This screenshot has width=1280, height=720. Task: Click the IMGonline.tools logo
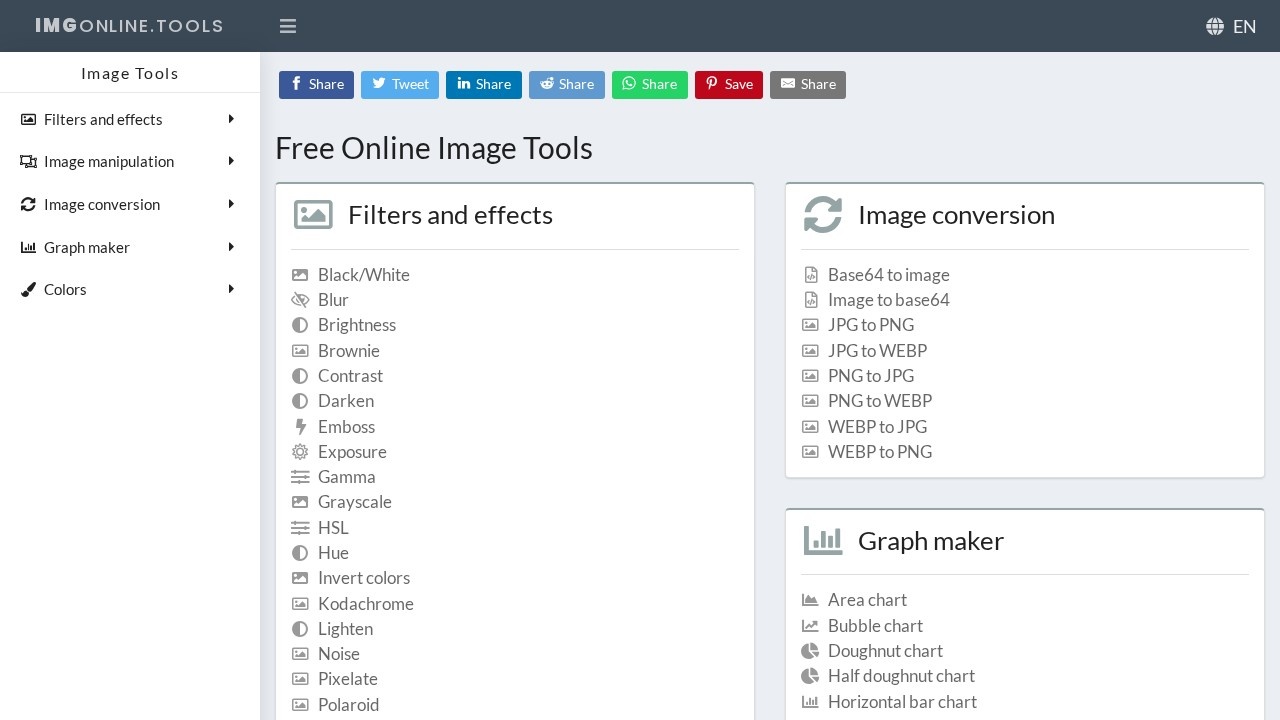pos(128,26)
